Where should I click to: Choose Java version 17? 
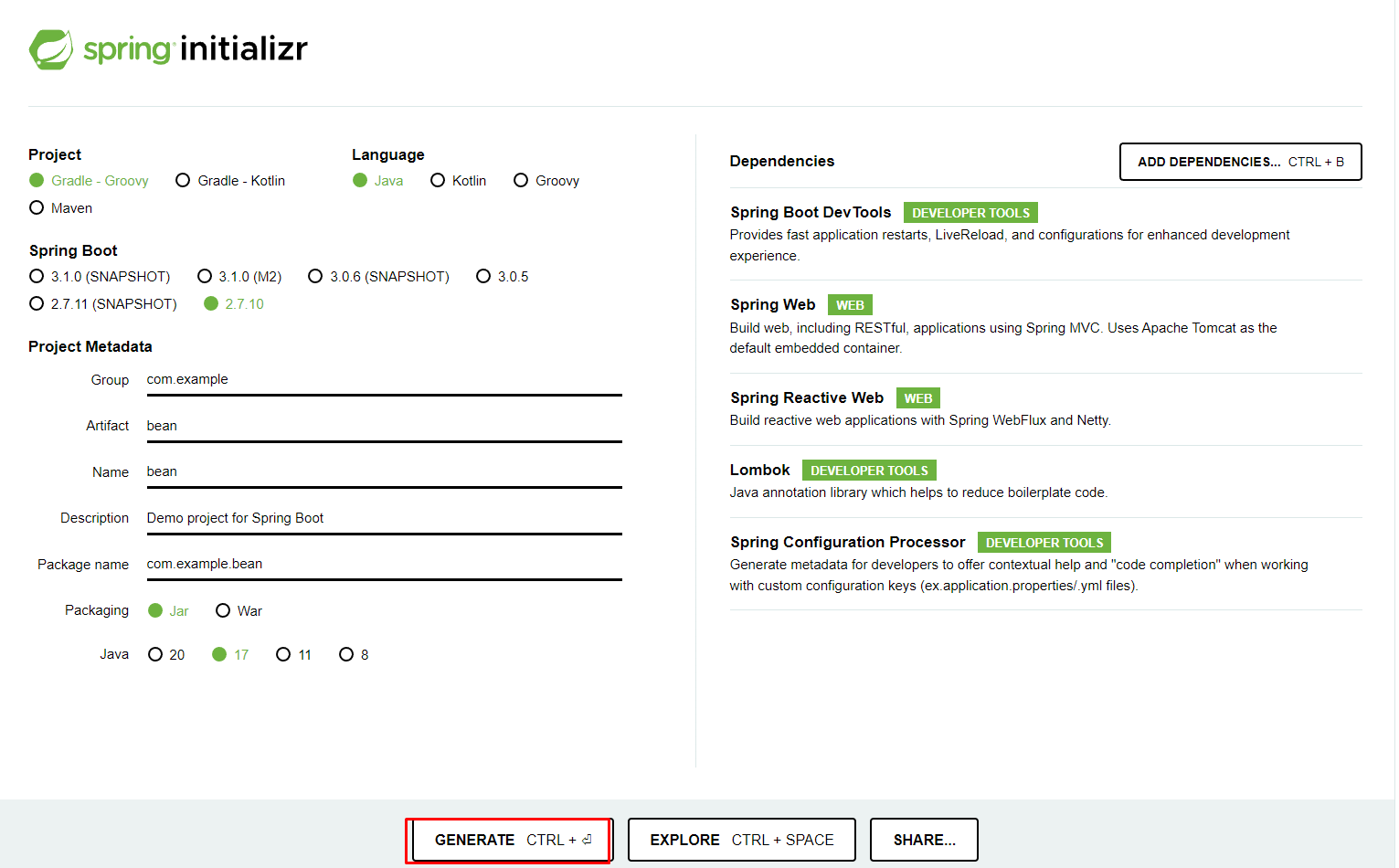[x=230, y=655]
